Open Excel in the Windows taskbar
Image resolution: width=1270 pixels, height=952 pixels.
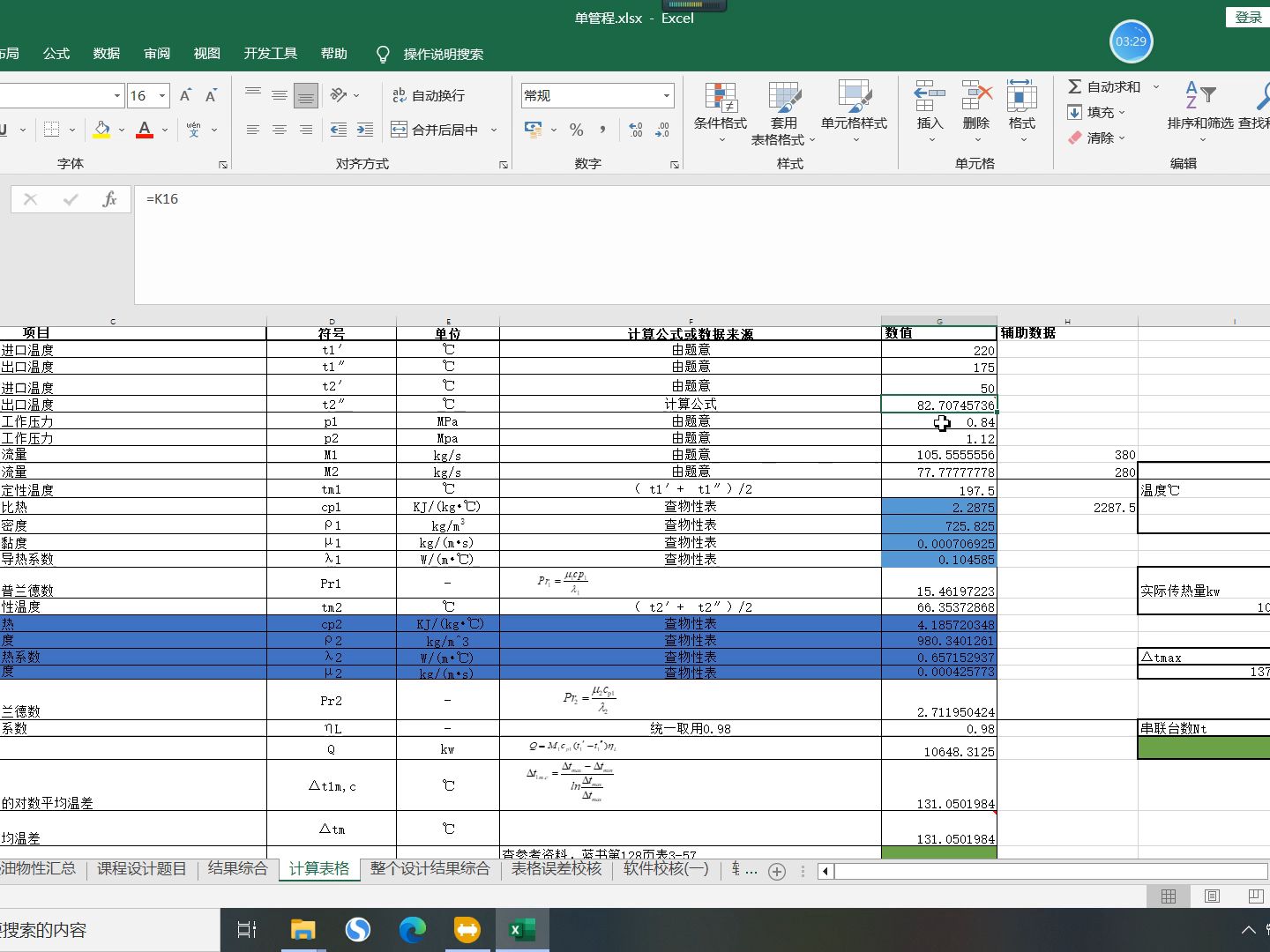pyautogui.click(x=522, y=930)
